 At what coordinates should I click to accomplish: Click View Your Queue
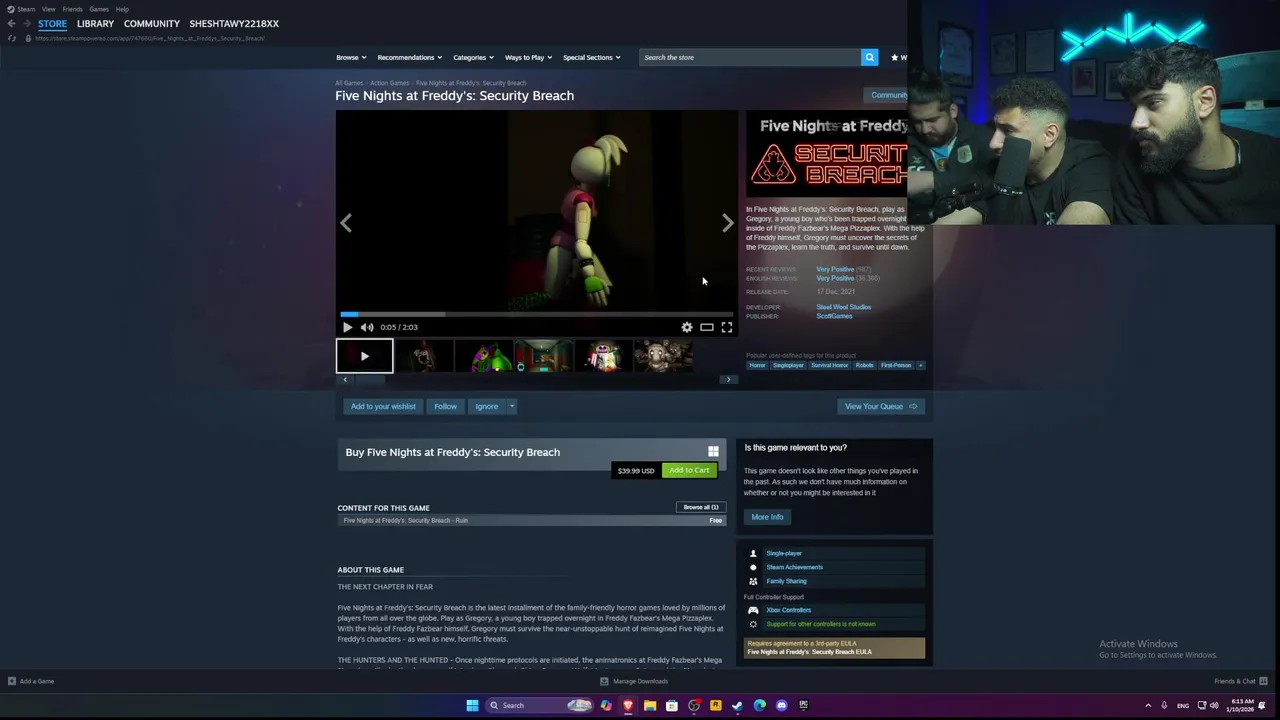pyautogui.click(x=881, y=406)
